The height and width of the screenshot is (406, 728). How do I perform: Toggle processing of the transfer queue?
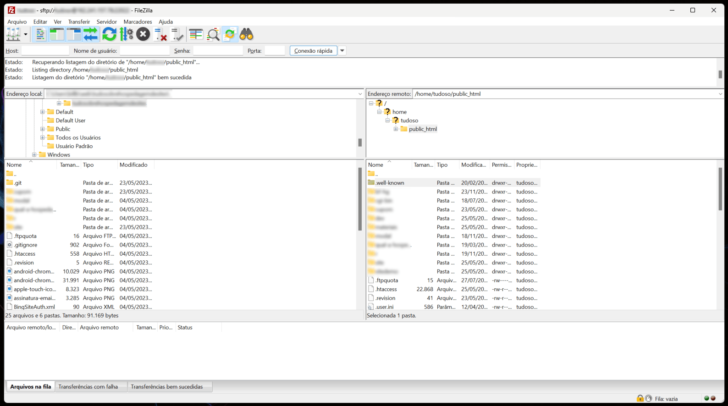click(126, 34)
